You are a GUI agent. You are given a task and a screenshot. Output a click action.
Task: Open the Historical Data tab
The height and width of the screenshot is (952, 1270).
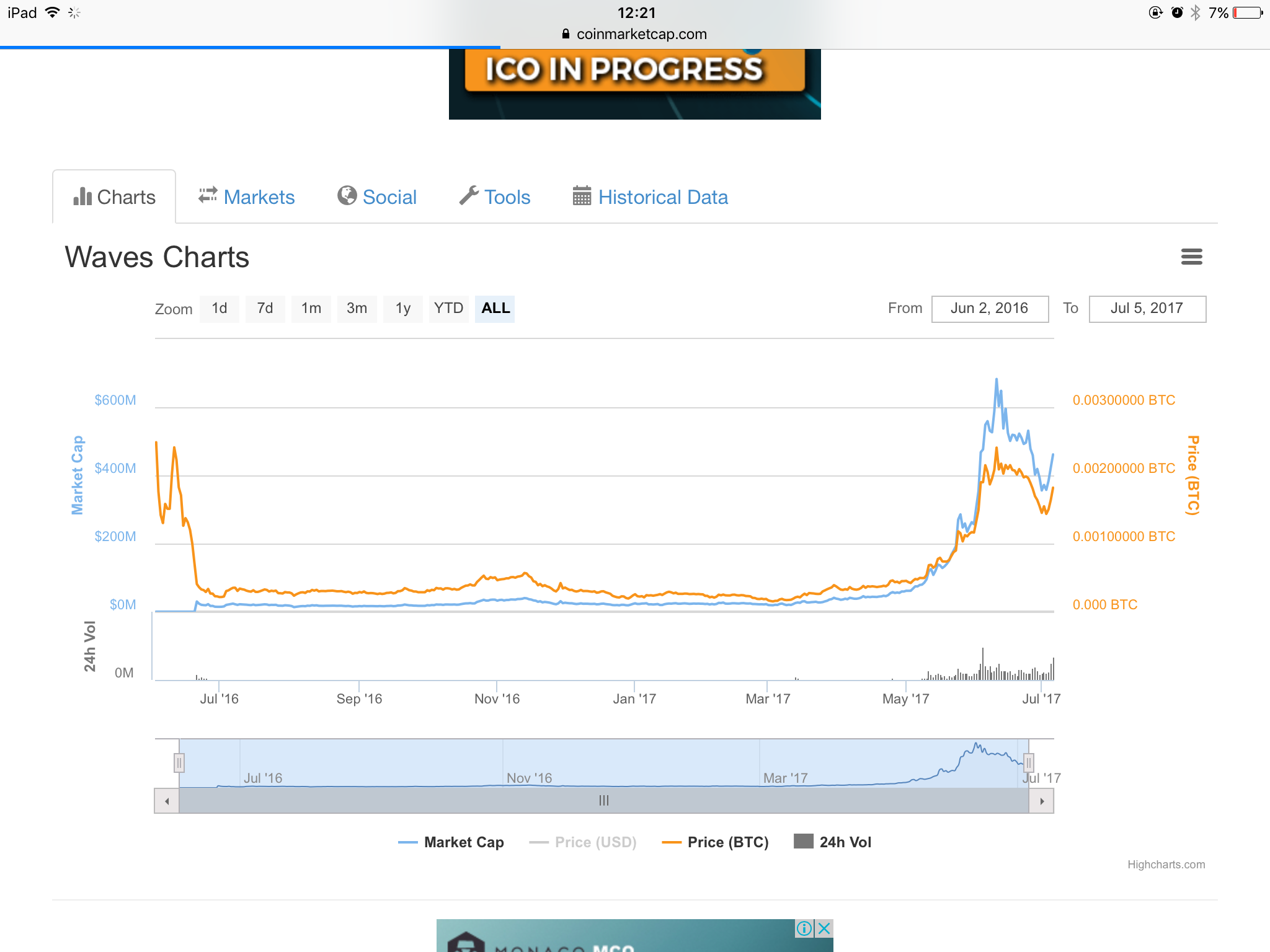click(x=662, y=197)
